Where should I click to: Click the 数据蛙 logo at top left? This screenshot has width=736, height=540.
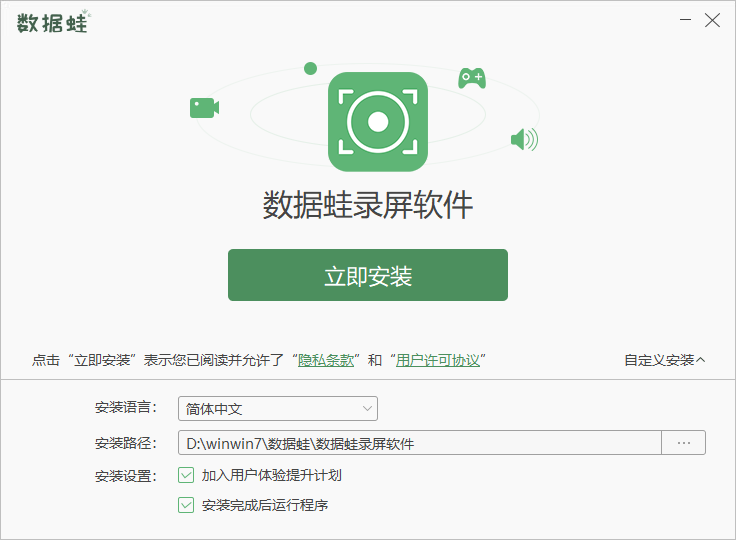[53, 22]
